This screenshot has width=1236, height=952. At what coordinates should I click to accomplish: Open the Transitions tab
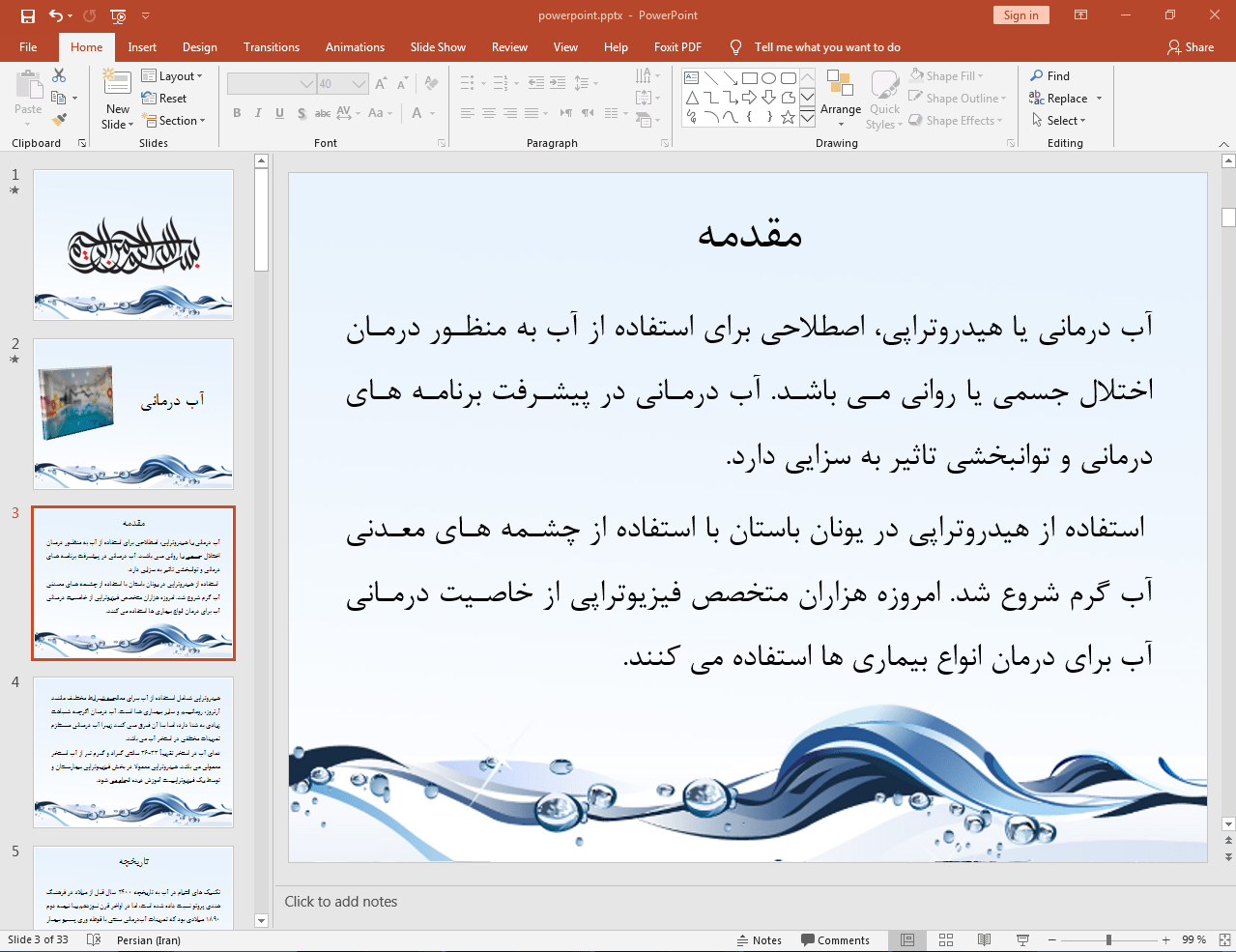tap(271, 47)
